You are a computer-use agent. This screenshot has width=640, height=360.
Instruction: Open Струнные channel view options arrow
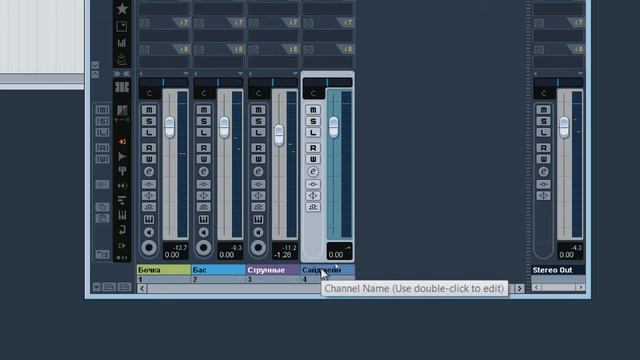pyautogui.click(x=295, y=73)
